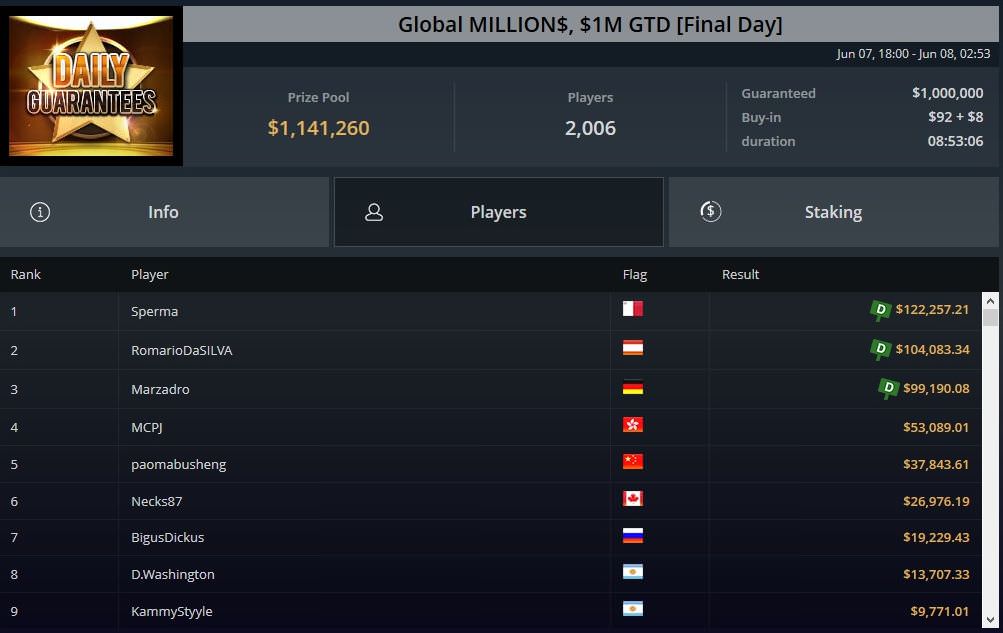Select the Players tab
The height and width of the screenshot is (633, 1003).
coord(498,212)
